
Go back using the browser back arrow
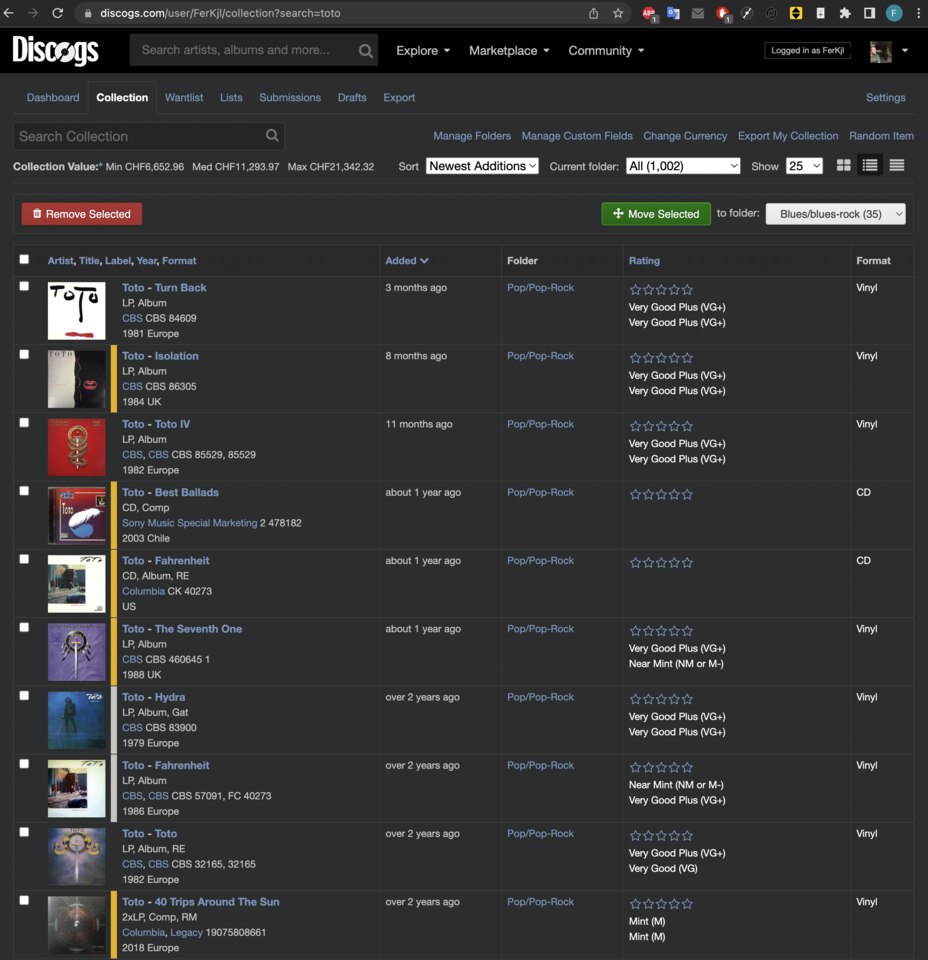pos(9,13)
